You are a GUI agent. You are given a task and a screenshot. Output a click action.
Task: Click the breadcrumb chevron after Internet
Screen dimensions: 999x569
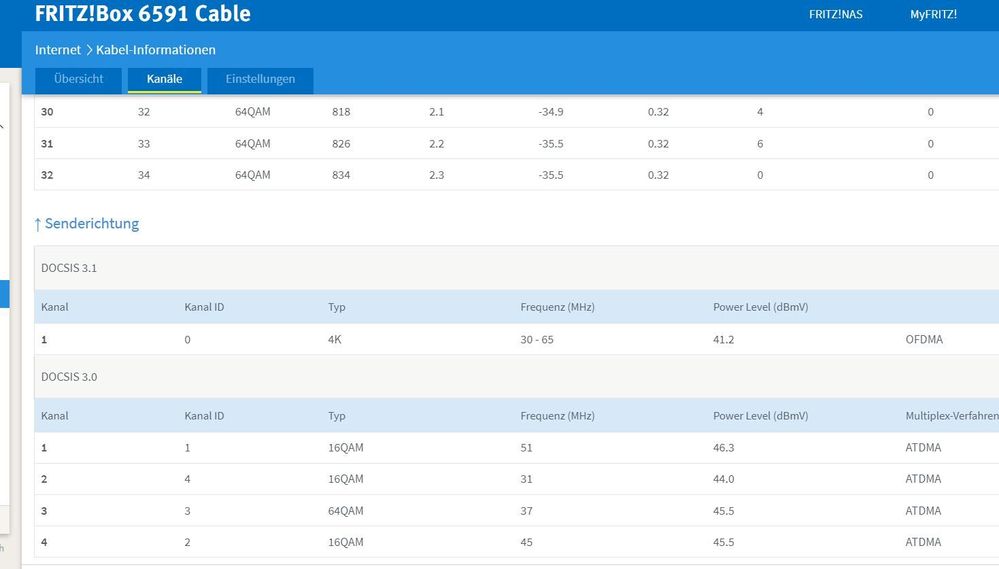point(88,50)
